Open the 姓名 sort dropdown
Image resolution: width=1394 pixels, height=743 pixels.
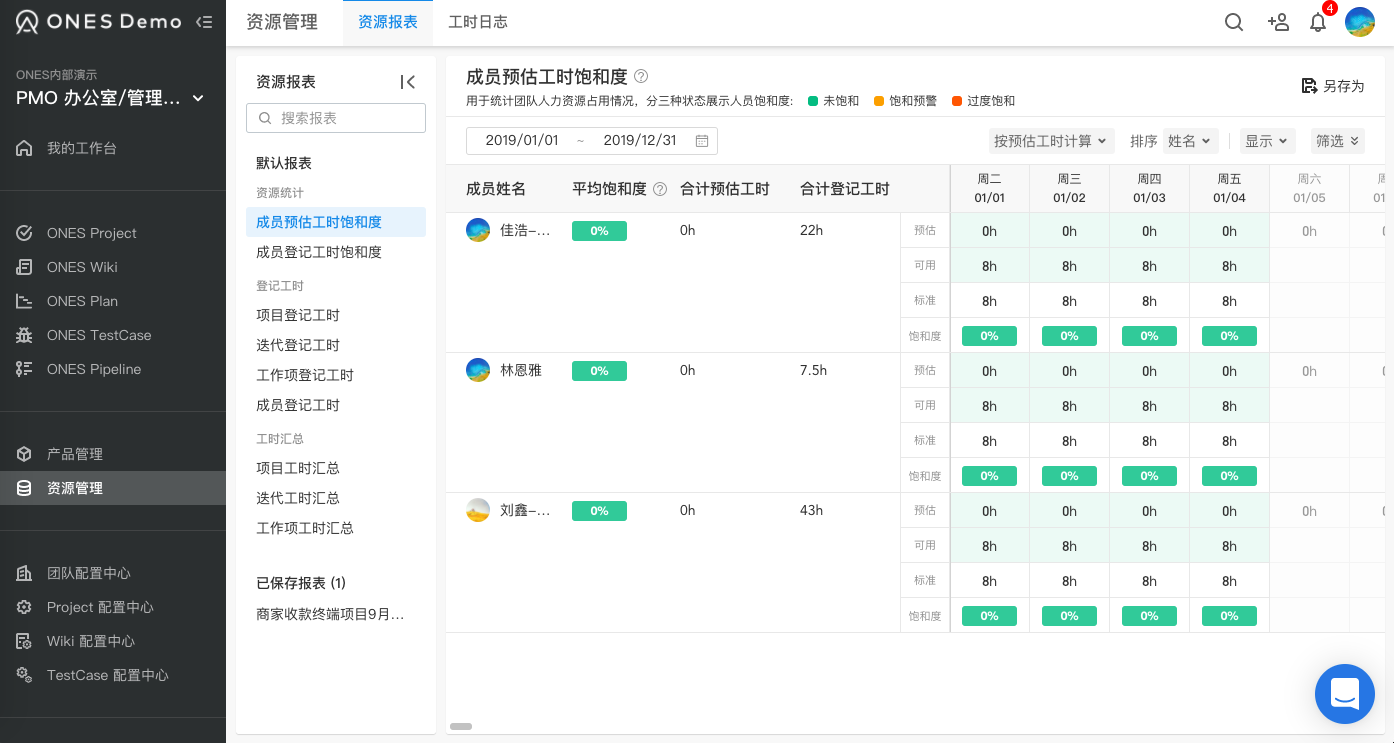pos(1190,141)
